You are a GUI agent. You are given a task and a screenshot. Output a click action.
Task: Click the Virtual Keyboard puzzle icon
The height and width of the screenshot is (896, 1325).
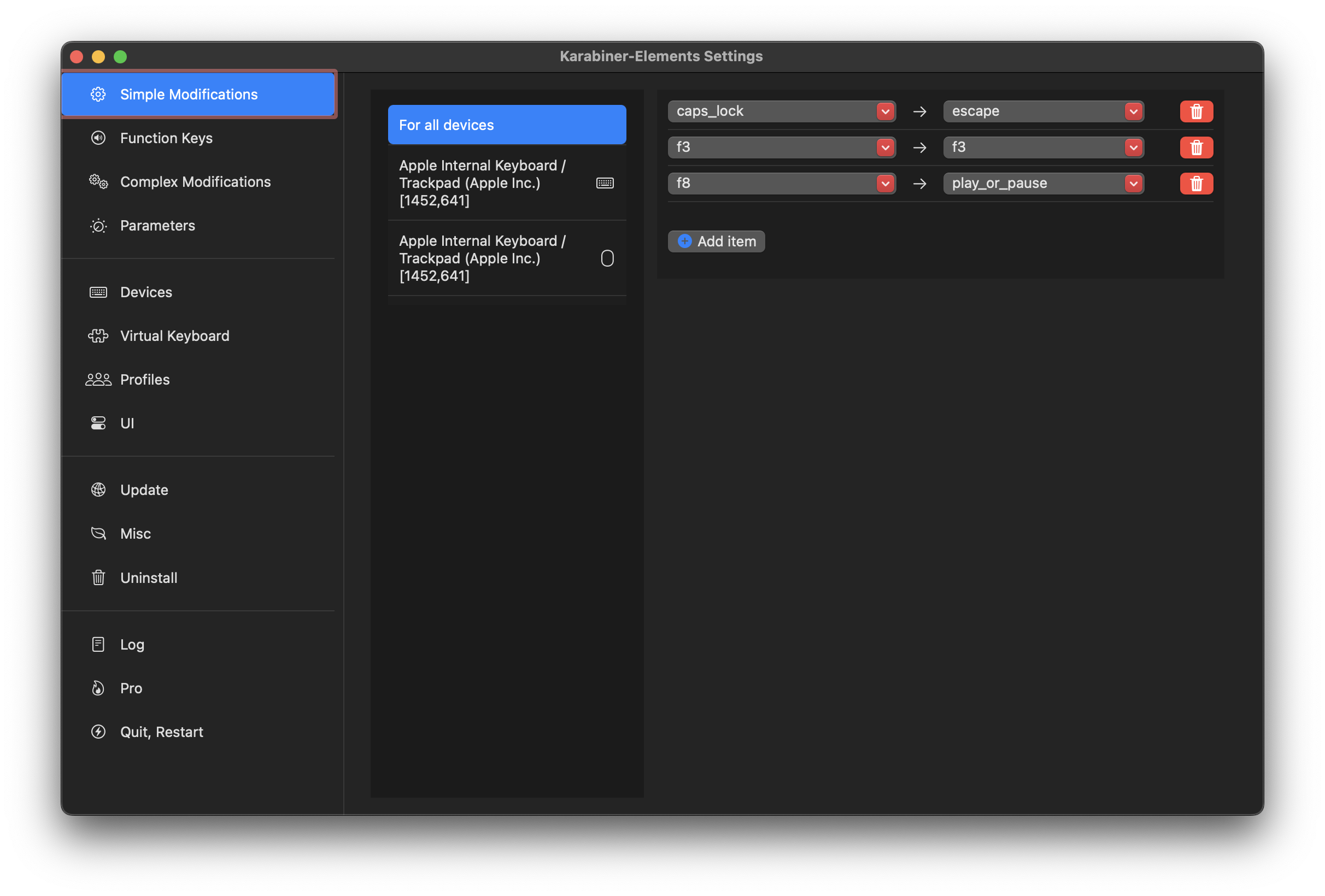[98, 335]
